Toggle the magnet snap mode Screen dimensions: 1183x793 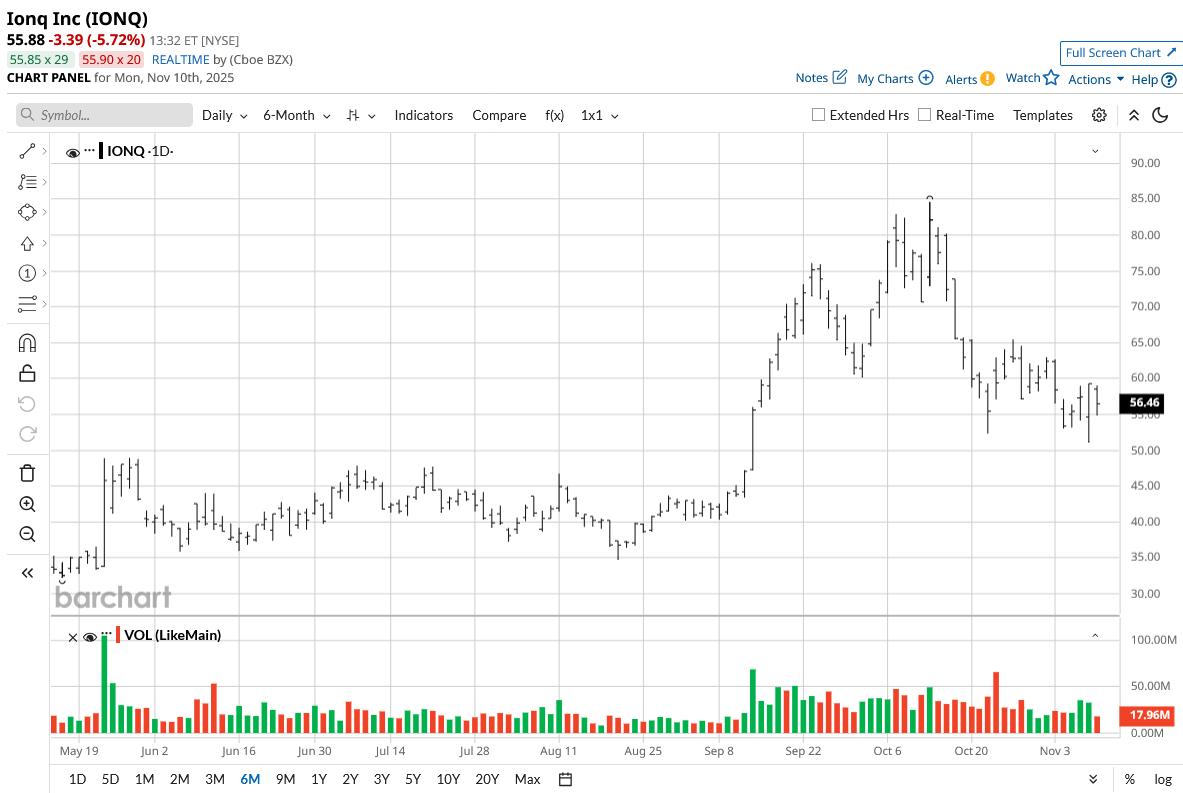point(27,343)
